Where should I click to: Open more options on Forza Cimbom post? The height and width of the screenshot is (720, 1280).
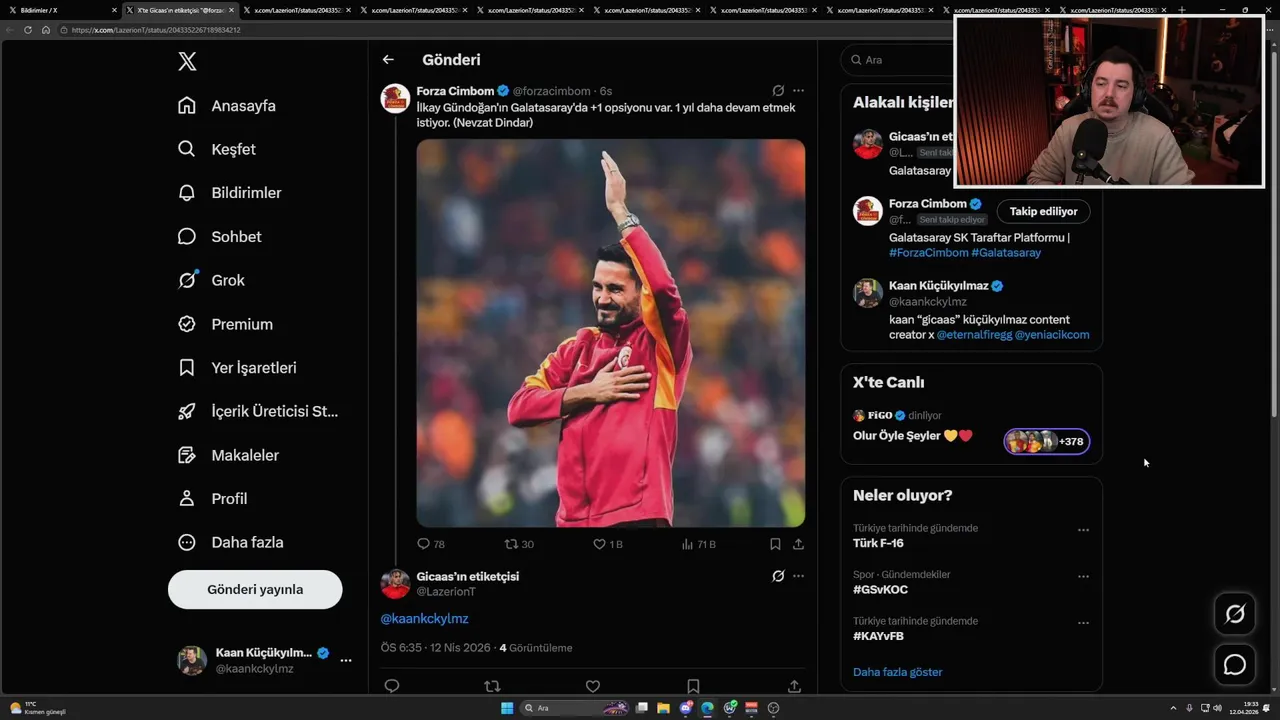(798, 90)
